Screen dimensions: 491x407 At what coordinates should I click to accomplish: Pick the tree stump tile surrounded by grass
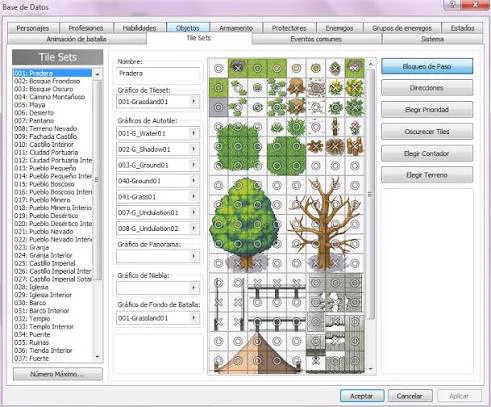pos(296,107)
